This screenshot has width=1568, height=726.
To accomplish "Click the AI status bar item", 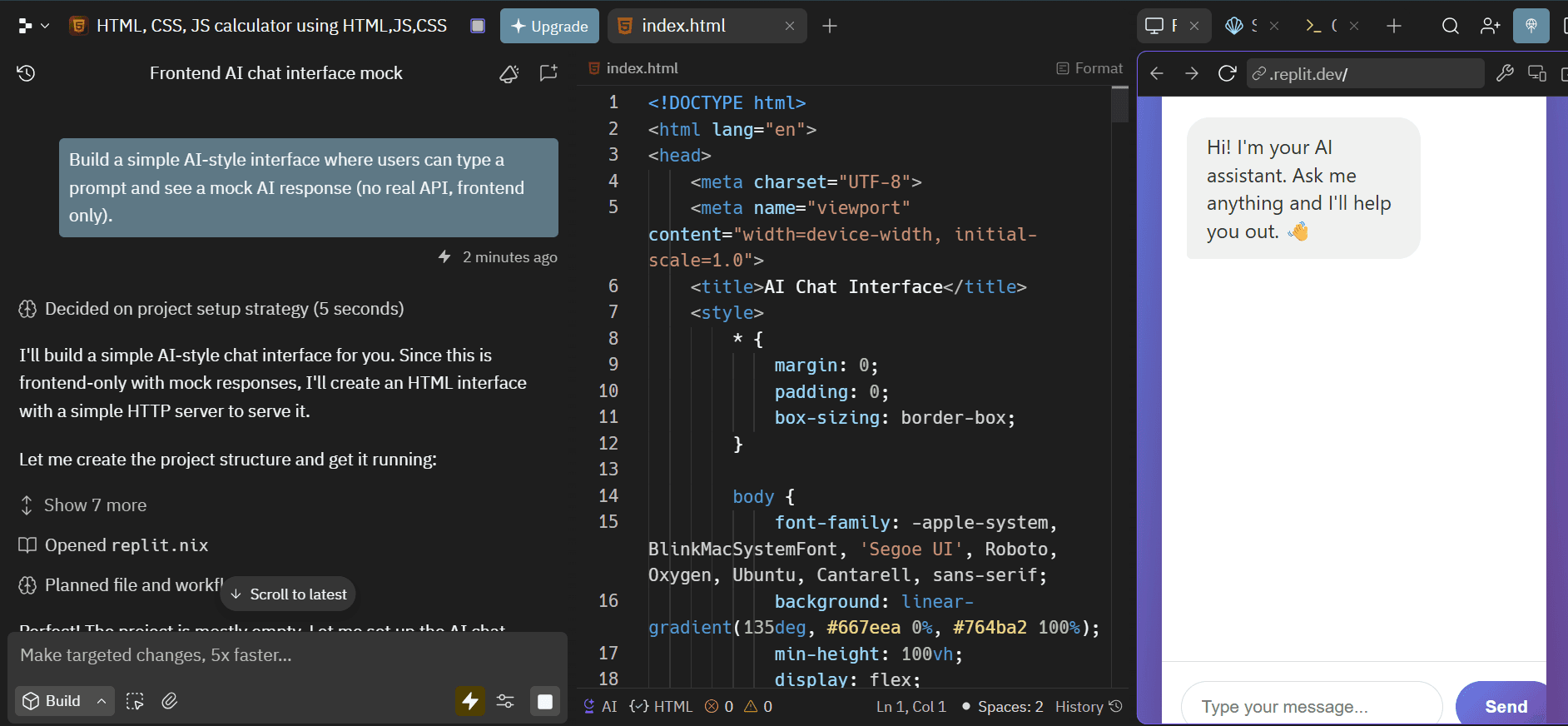I will point(600,706).
